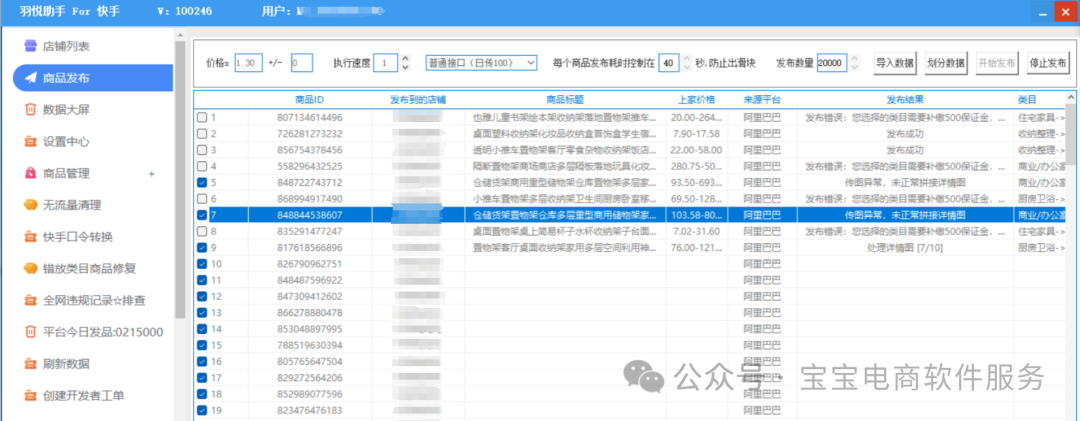Image resolution: width=1080 pixels, height=421 pixels.
Task: Click the 发布数量 field showing 20000
Action: coord(833,63)
